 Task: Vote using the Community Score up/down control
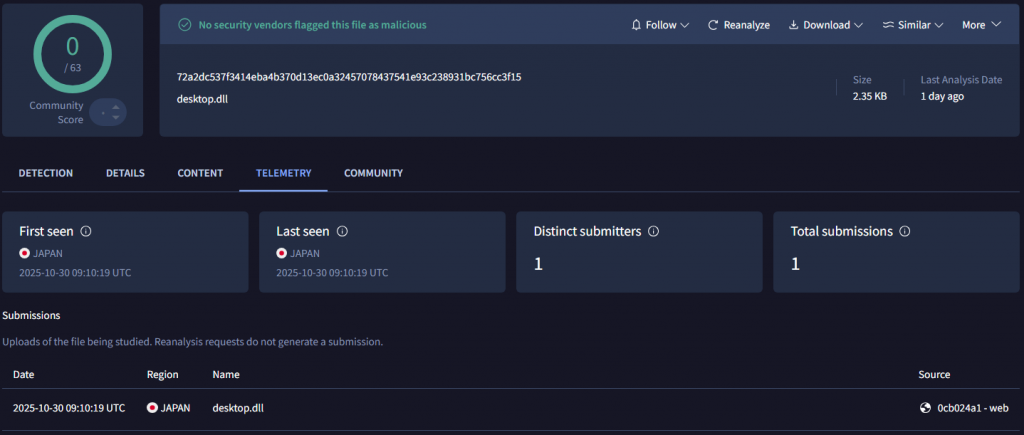click(x=108, y=112)
